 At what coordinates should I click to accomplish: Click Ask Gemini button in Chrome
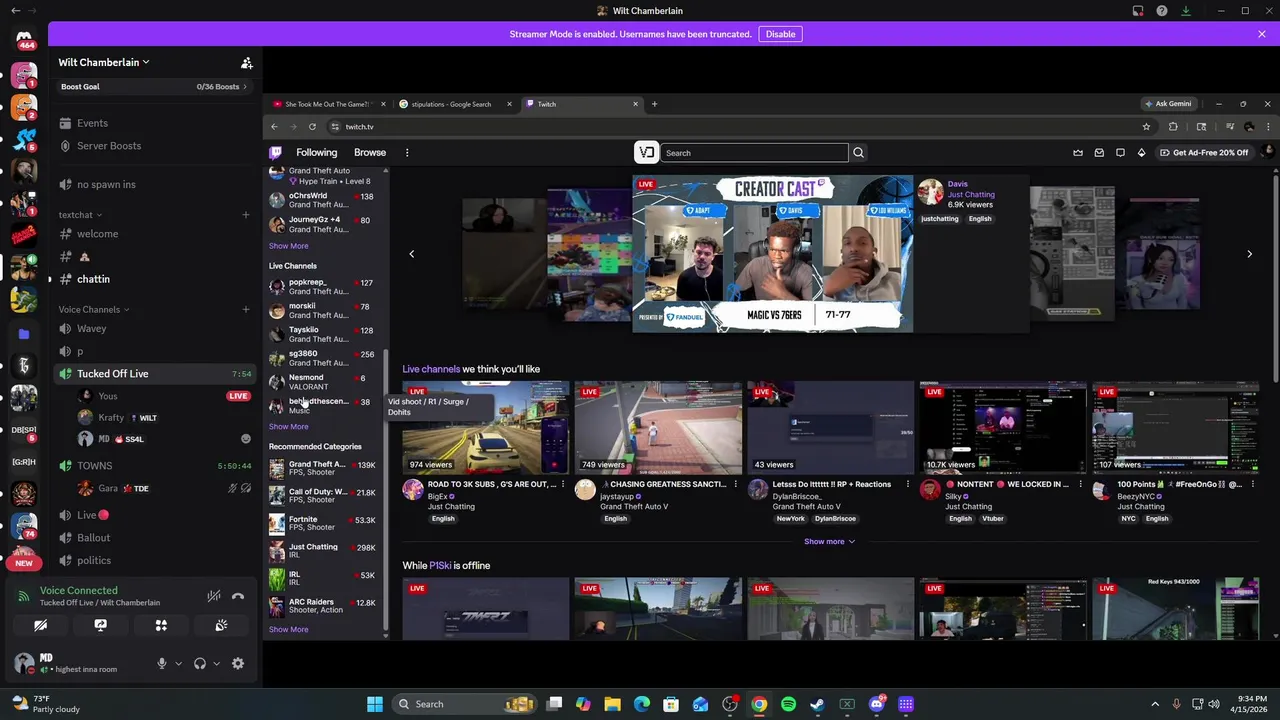point(1167,104)
